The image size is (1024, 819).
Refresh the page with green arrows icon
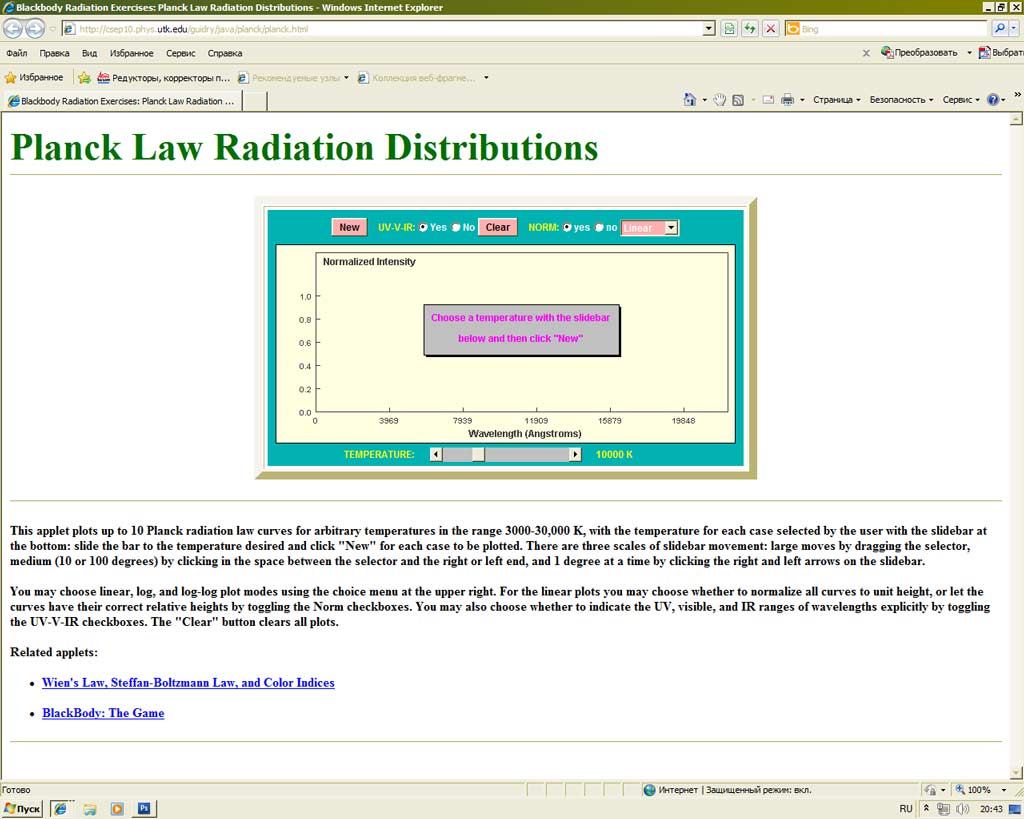tap(750, 29)
